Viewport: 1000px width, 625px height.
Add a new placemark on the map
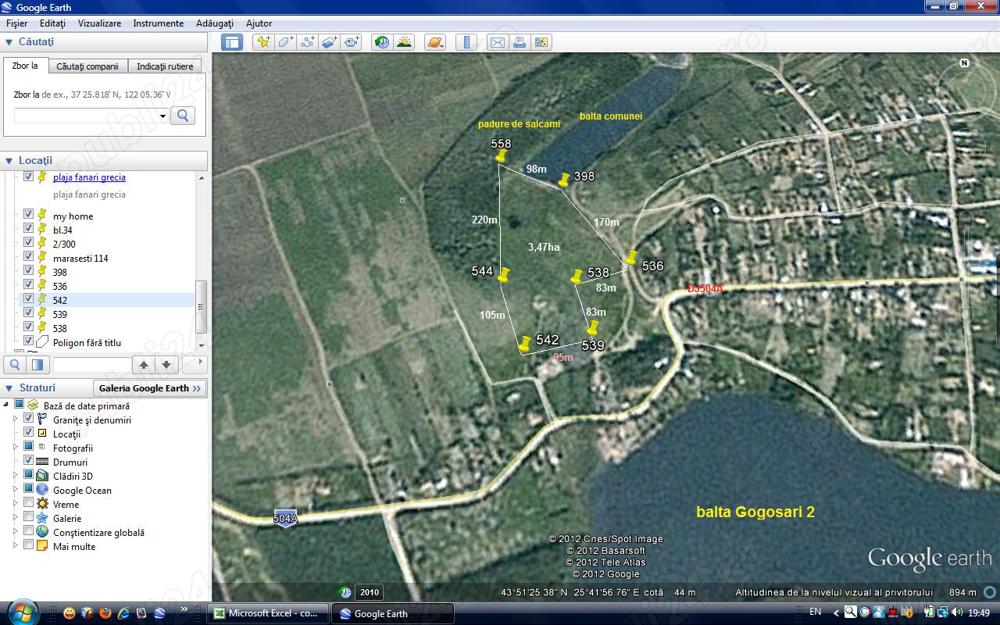pos(261,42)
